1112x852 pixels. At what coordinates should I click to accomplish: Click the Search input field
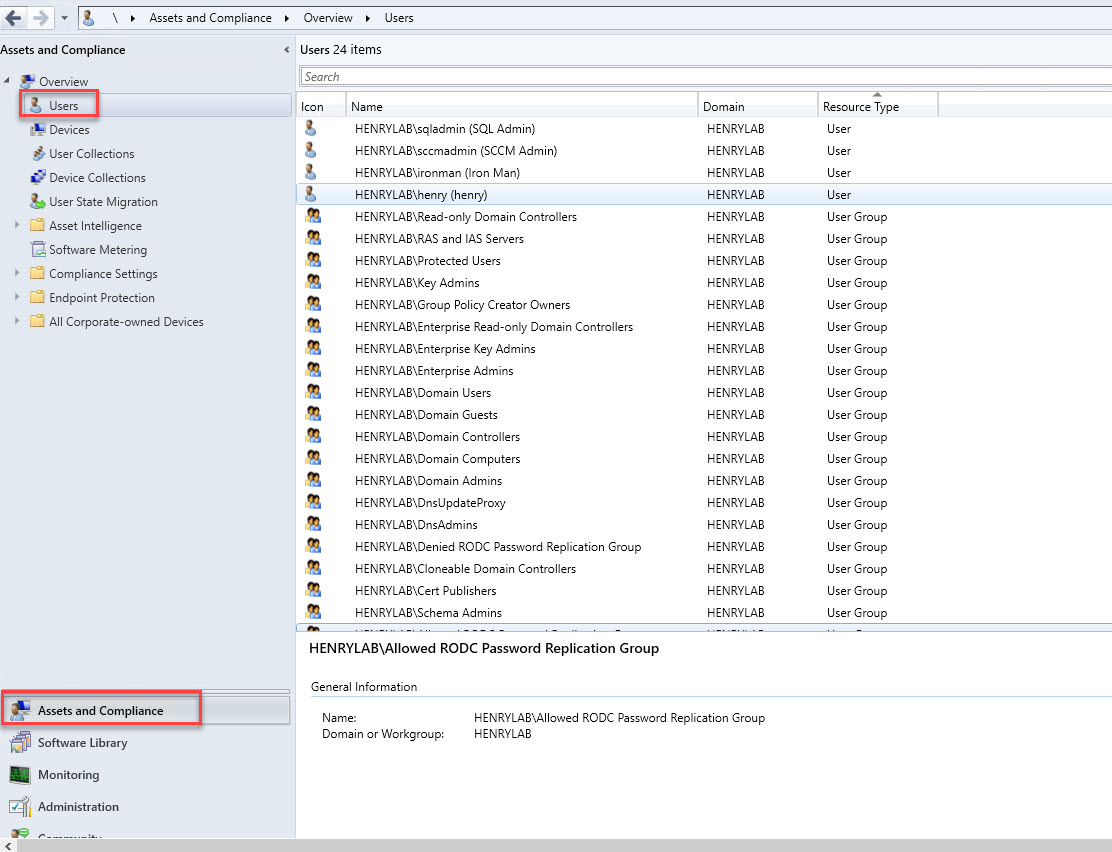click(x=700, y=77)
